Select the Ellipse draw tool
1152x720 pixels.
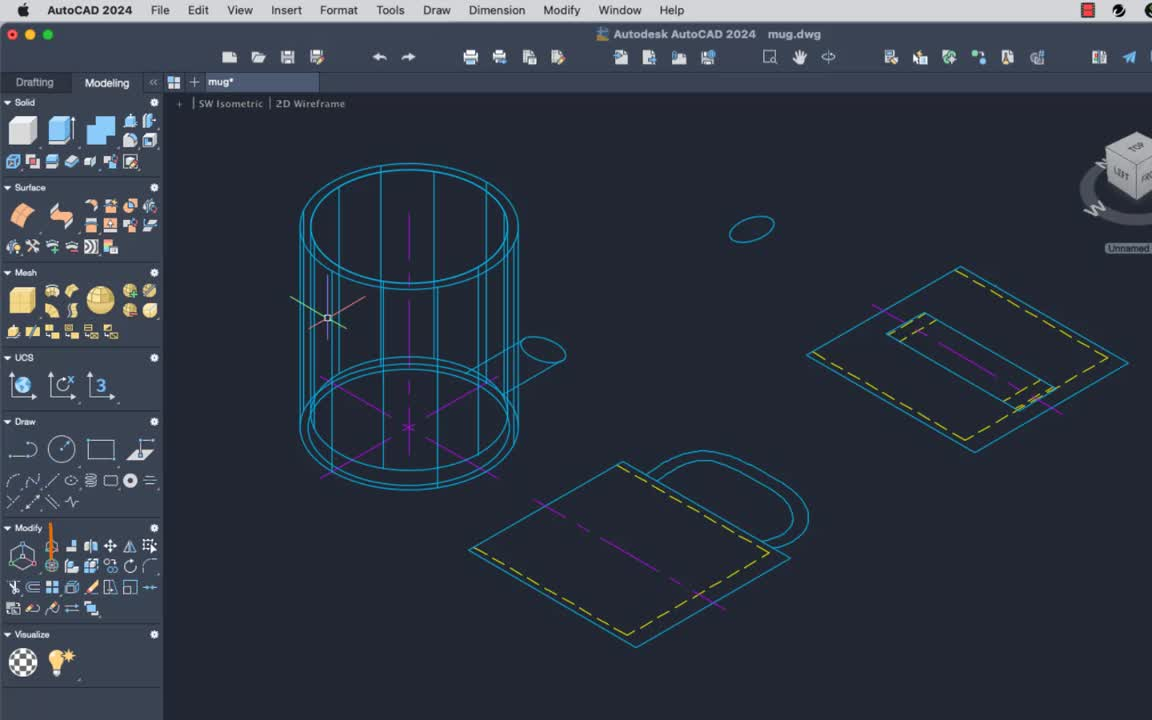coord(71,480)
